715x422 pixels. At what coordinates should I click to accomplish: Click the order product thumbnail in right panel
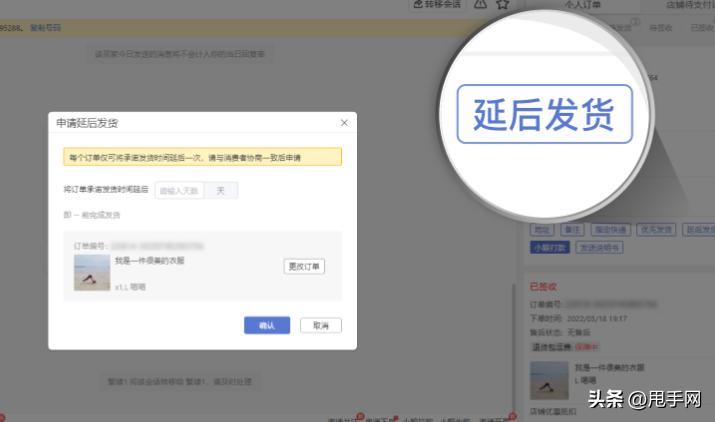tap(549, 381)
